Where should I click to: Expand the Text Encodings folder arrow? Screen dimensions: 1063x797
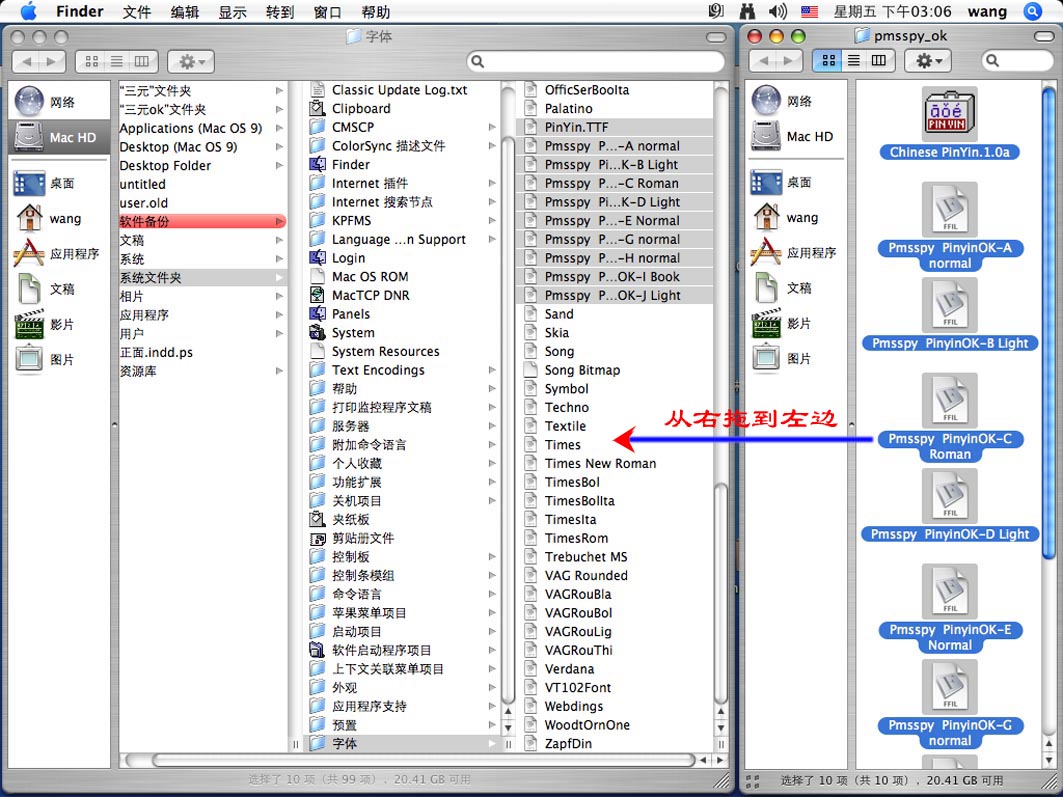[492, 370]
